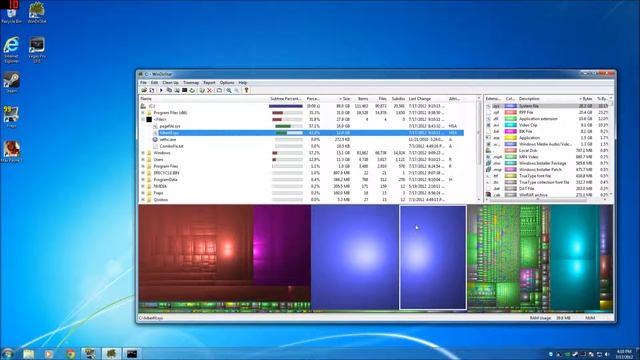Click the red X permanent delete icon
This screenshot has height=360, width=640.
(x=209, y=90)
